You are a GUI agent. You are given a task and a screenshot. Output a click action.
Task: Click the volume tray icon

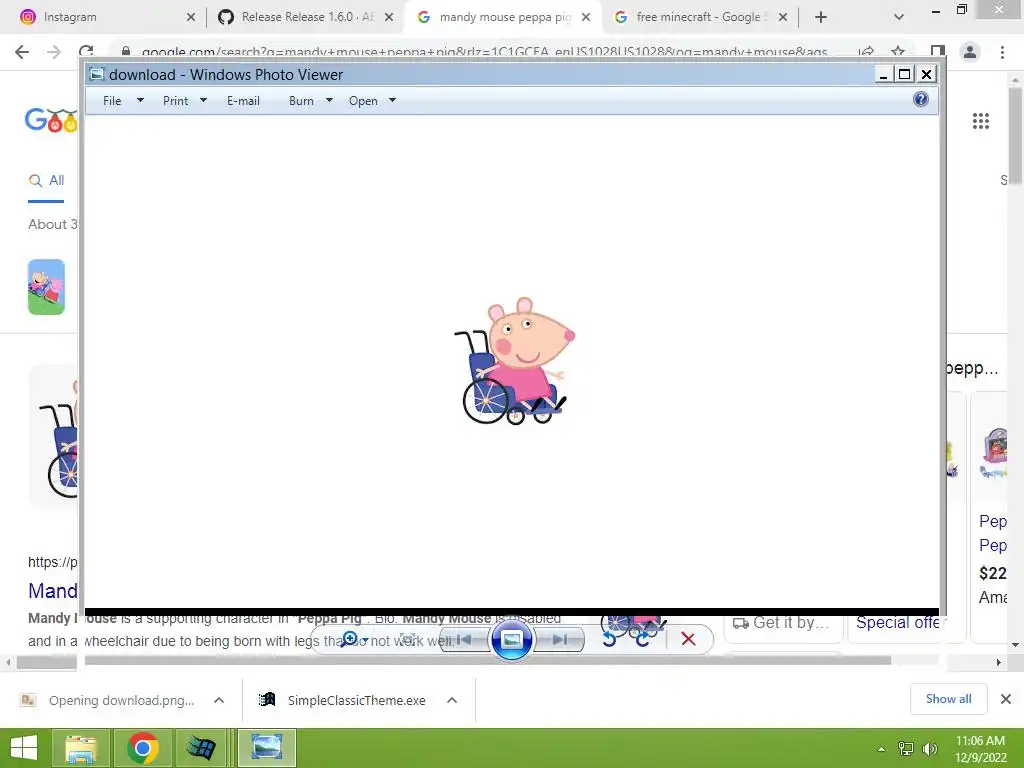tap(930, 748)
